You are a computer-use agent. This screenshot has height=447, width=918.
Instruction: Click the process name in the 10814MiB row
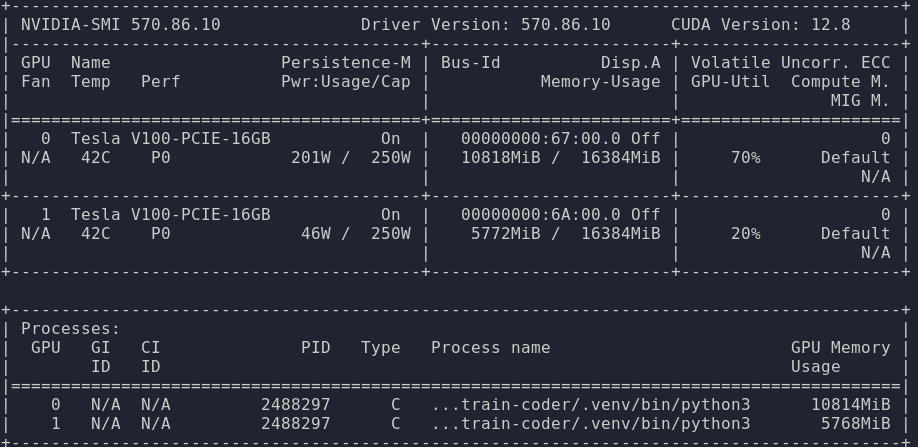[x=591, y=405]
